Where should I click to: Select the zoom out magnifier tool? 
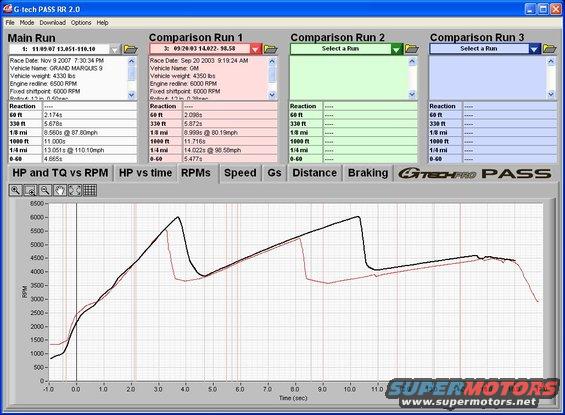(45, 190)
